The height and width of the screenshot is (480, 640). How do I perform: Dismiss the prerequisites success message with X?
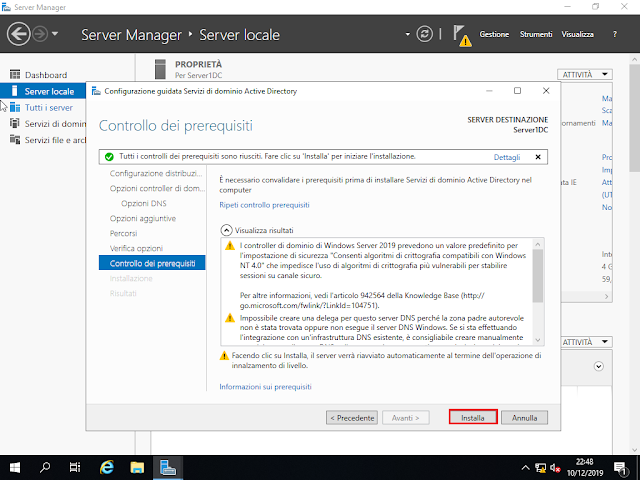pos(538,157)
